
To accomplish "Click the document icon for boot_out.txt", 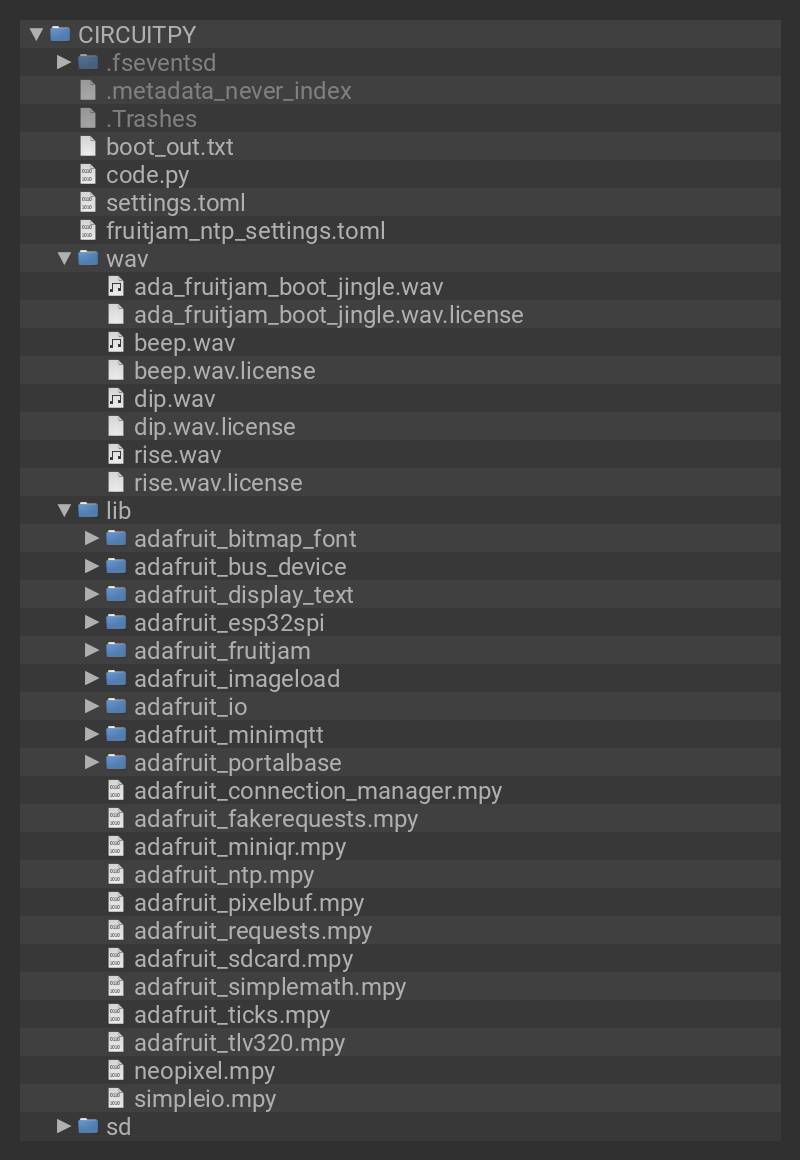I will click(x=88, y=147).
